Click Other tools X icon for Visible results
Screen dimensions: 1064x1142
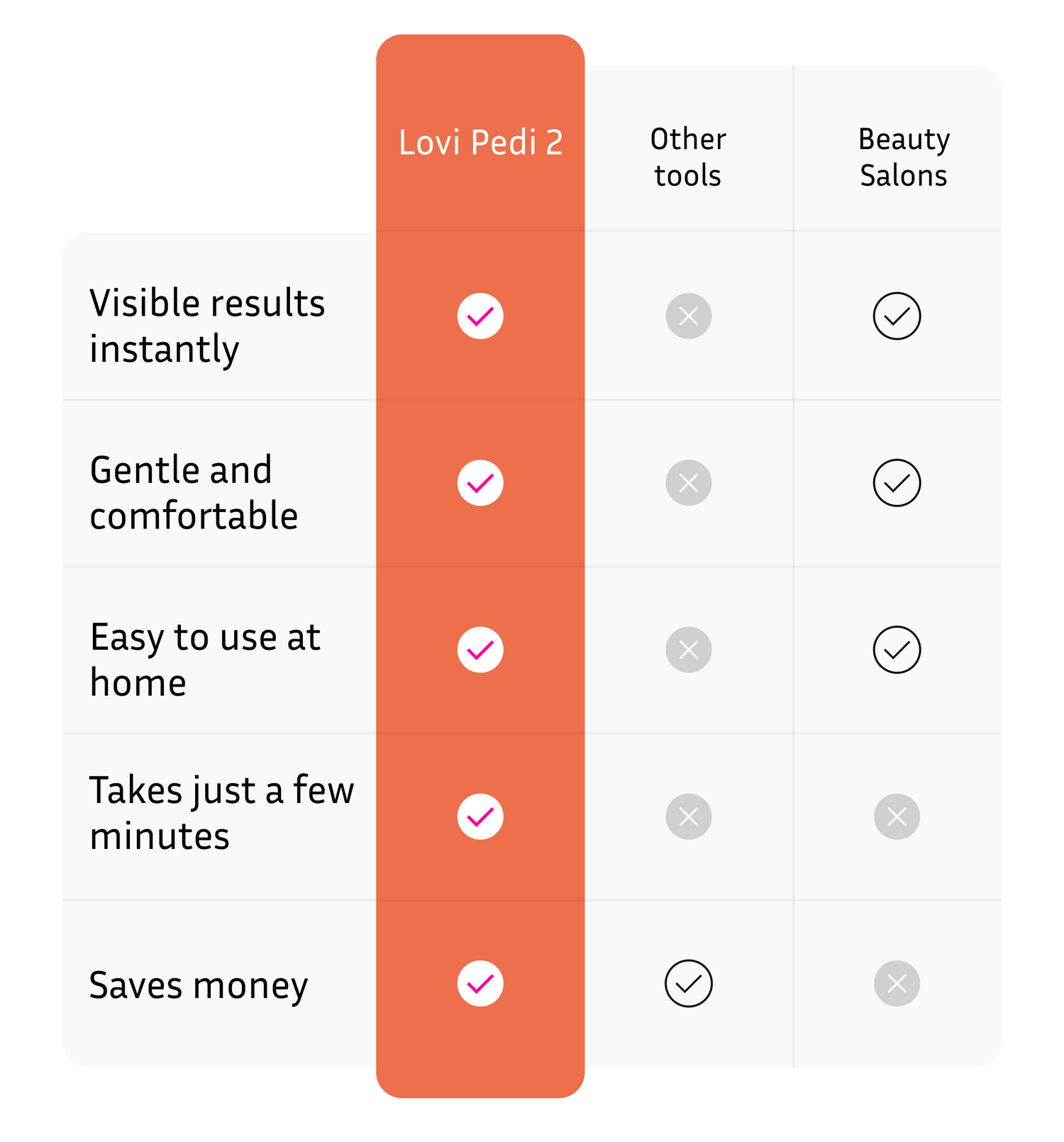[688, 316]
